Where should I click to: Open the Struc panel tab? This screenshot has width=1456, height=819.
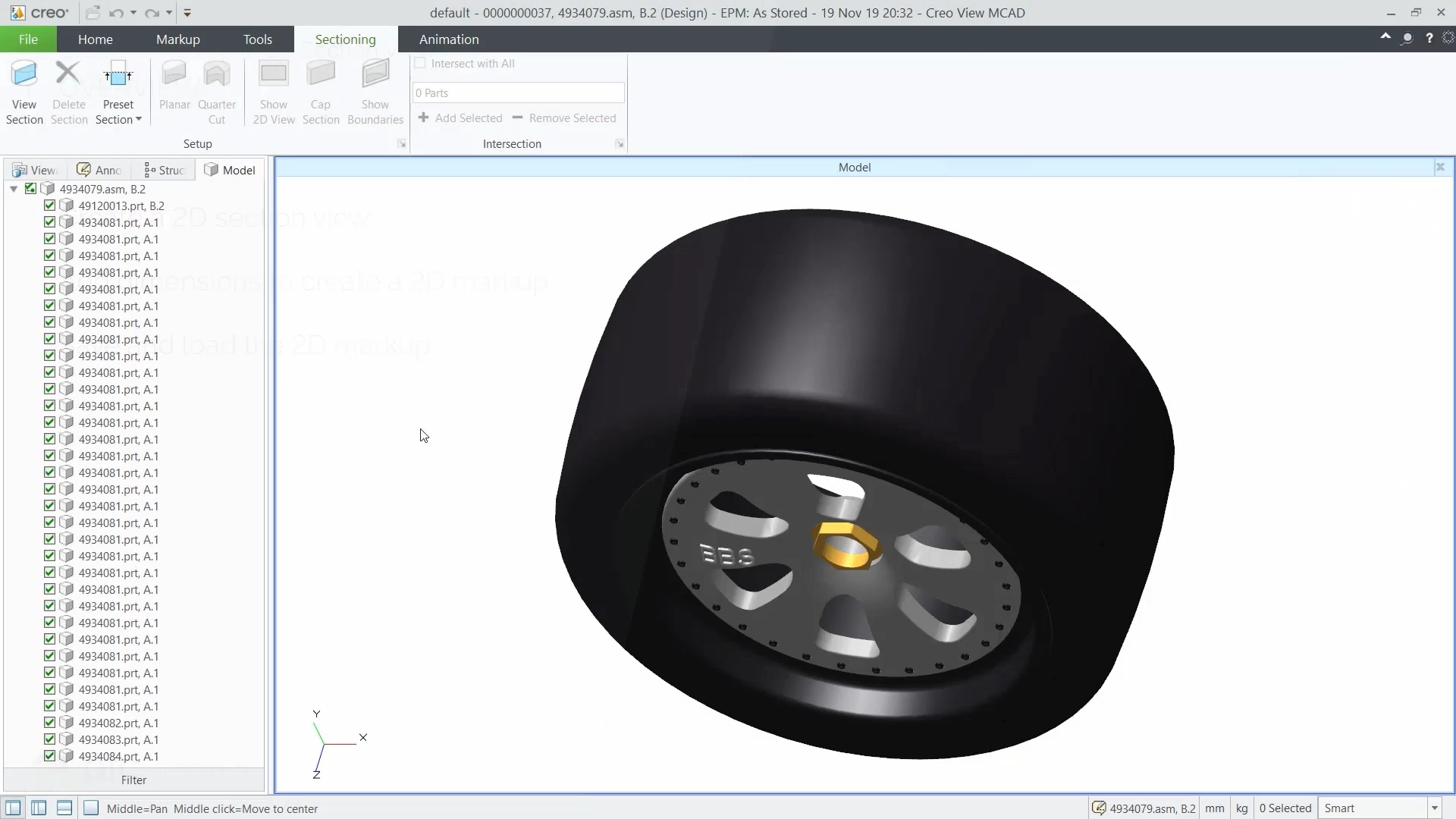164,170
